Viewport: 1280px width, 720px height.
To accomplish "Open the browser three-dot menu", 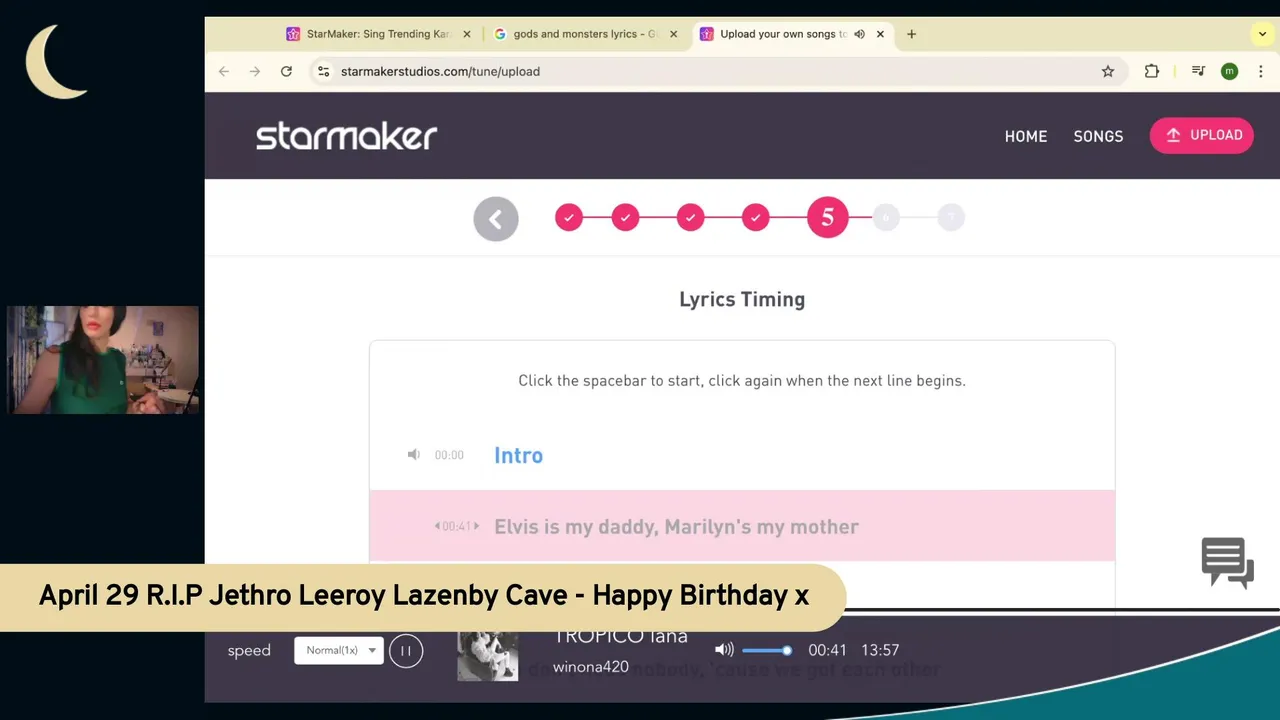I will (1261, 71).
